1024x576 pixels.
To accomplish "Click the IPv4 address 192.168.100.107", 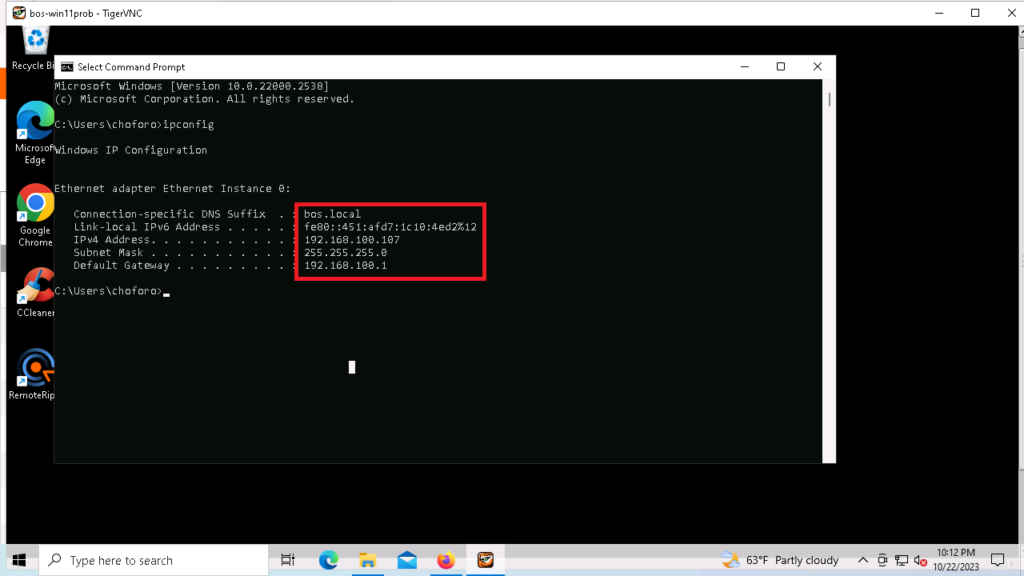I will tap(352, 240).
